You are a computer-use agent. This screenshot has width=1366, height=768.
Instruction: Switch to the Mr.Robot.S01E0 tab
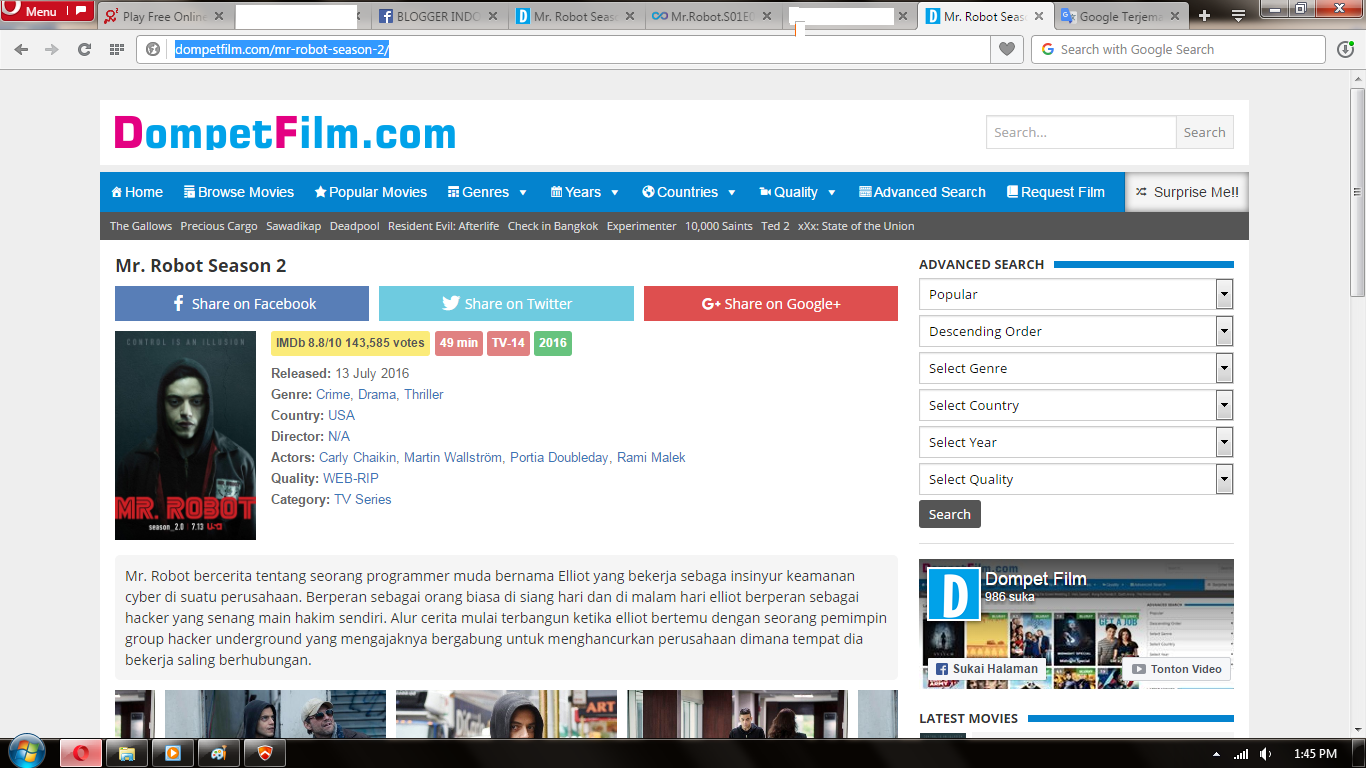(714, 16)
